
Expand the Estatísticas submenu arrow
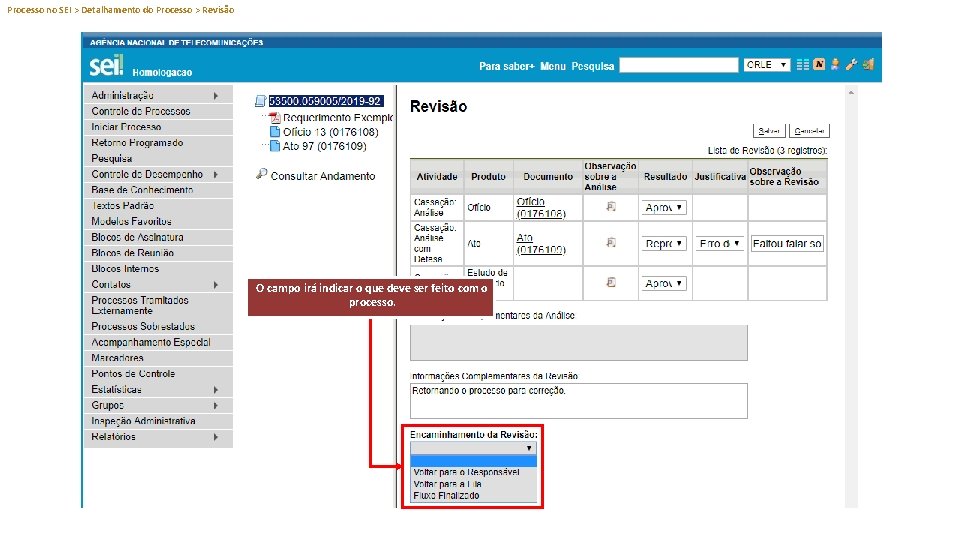(x=216, y=389)
